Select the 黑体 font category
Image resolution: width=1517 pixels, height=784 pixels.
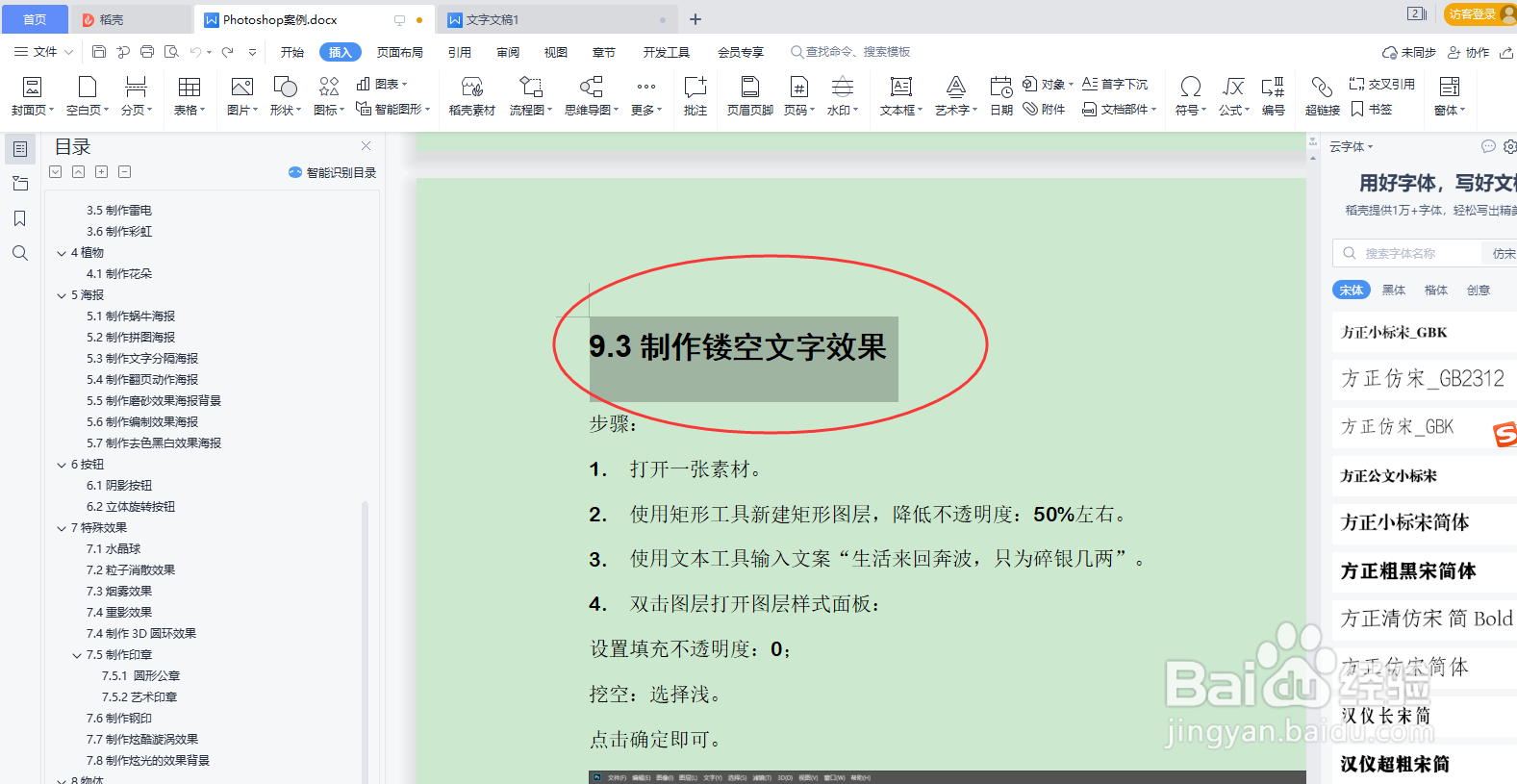tap(1393, 290)
